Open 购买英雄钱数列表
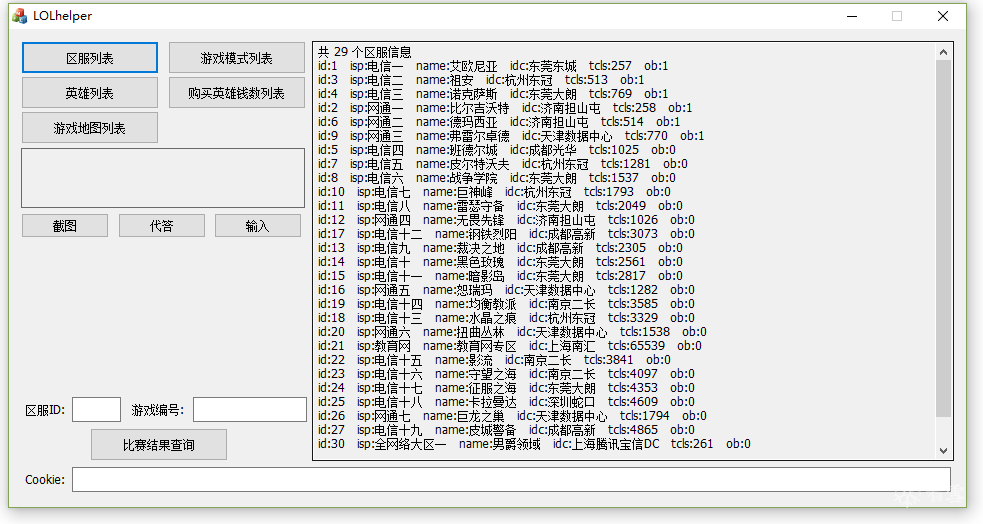Viewport: 983px width, 524px height. pyautogui.click(x=236, y=93)
